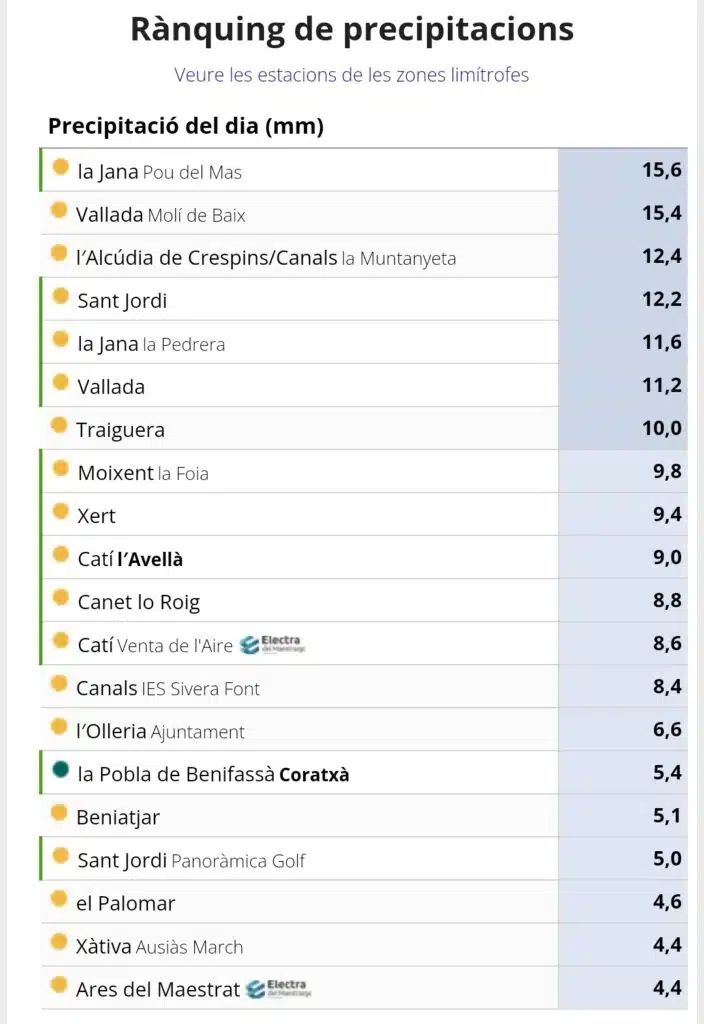Image resolution: width=704 pixels, height=1024 pixels.
Task: Click the yellow dot beside Beniatjar
Action: [x=59, y=812]
